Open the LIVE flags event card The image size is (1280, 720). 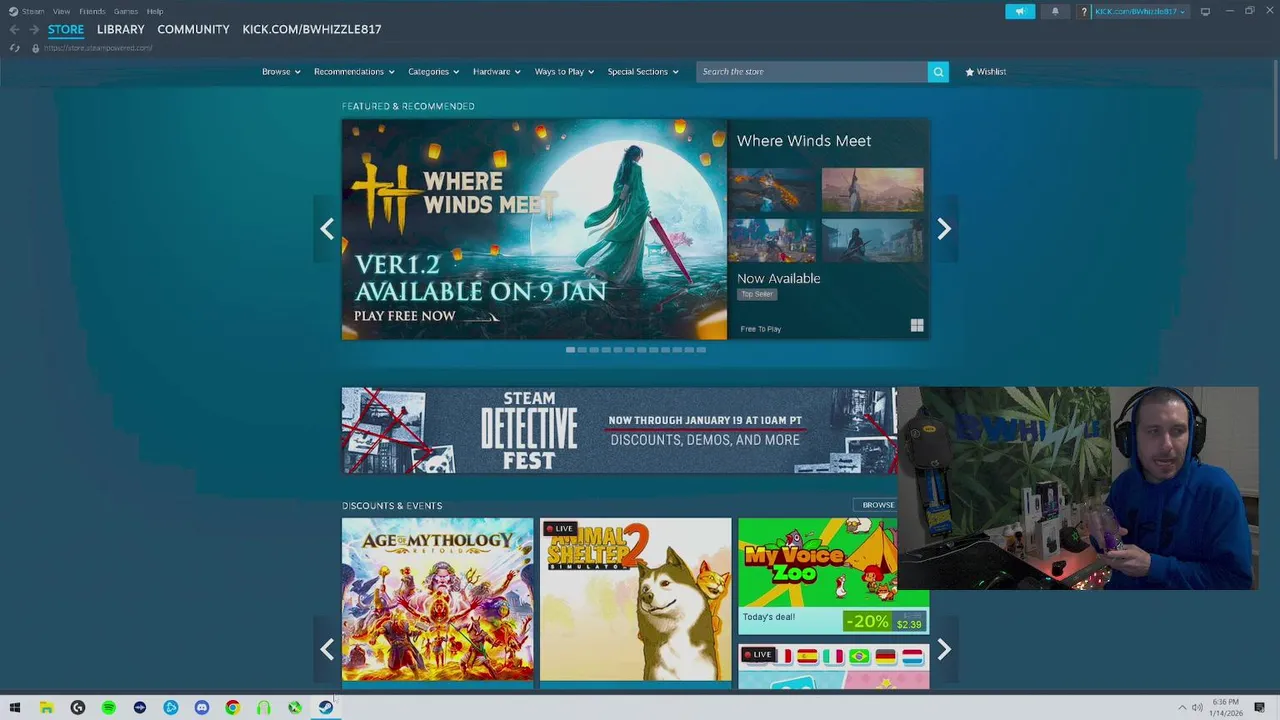click(833, 666)
